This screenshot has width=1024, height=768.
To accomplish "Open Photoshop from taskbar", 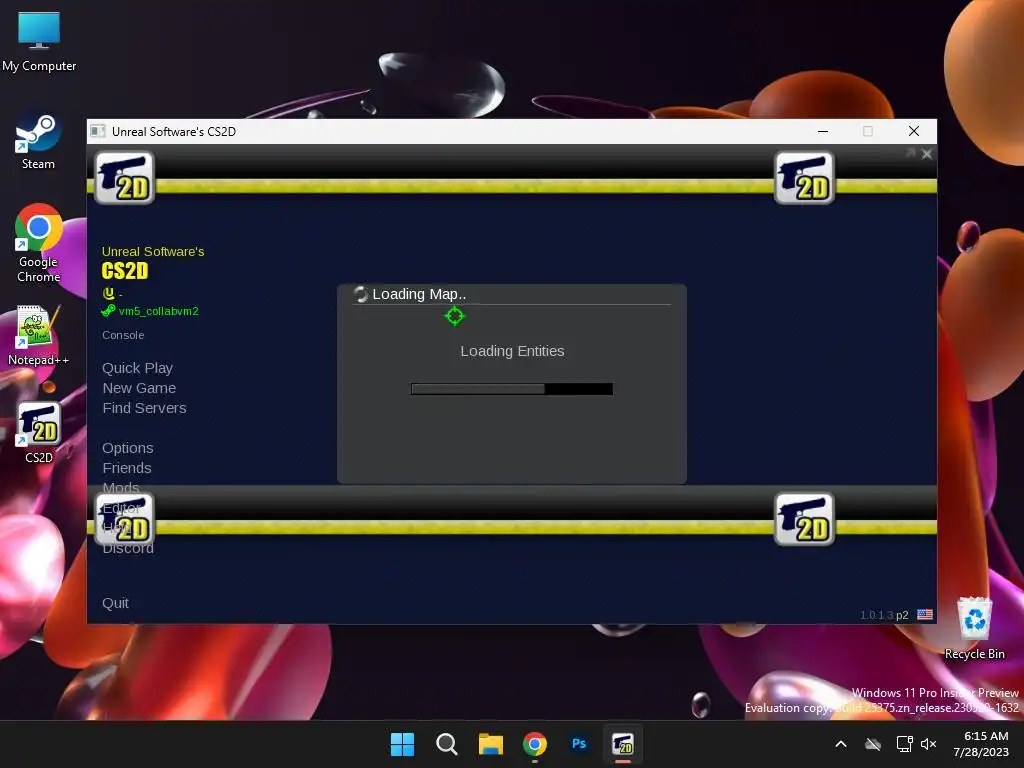I will [x=579, y=744].
